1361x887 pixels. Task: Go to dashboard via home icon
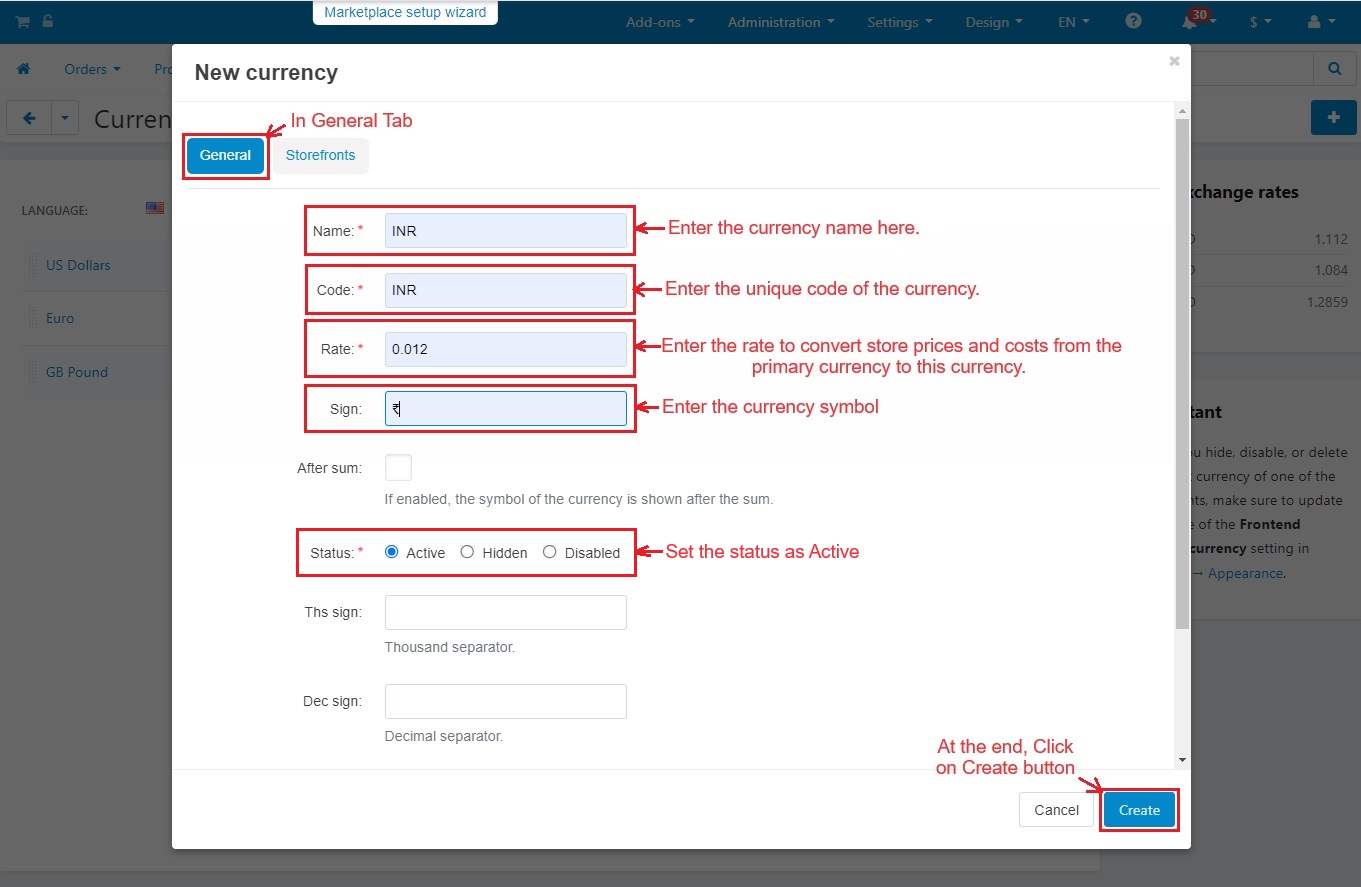click(23, 69)
